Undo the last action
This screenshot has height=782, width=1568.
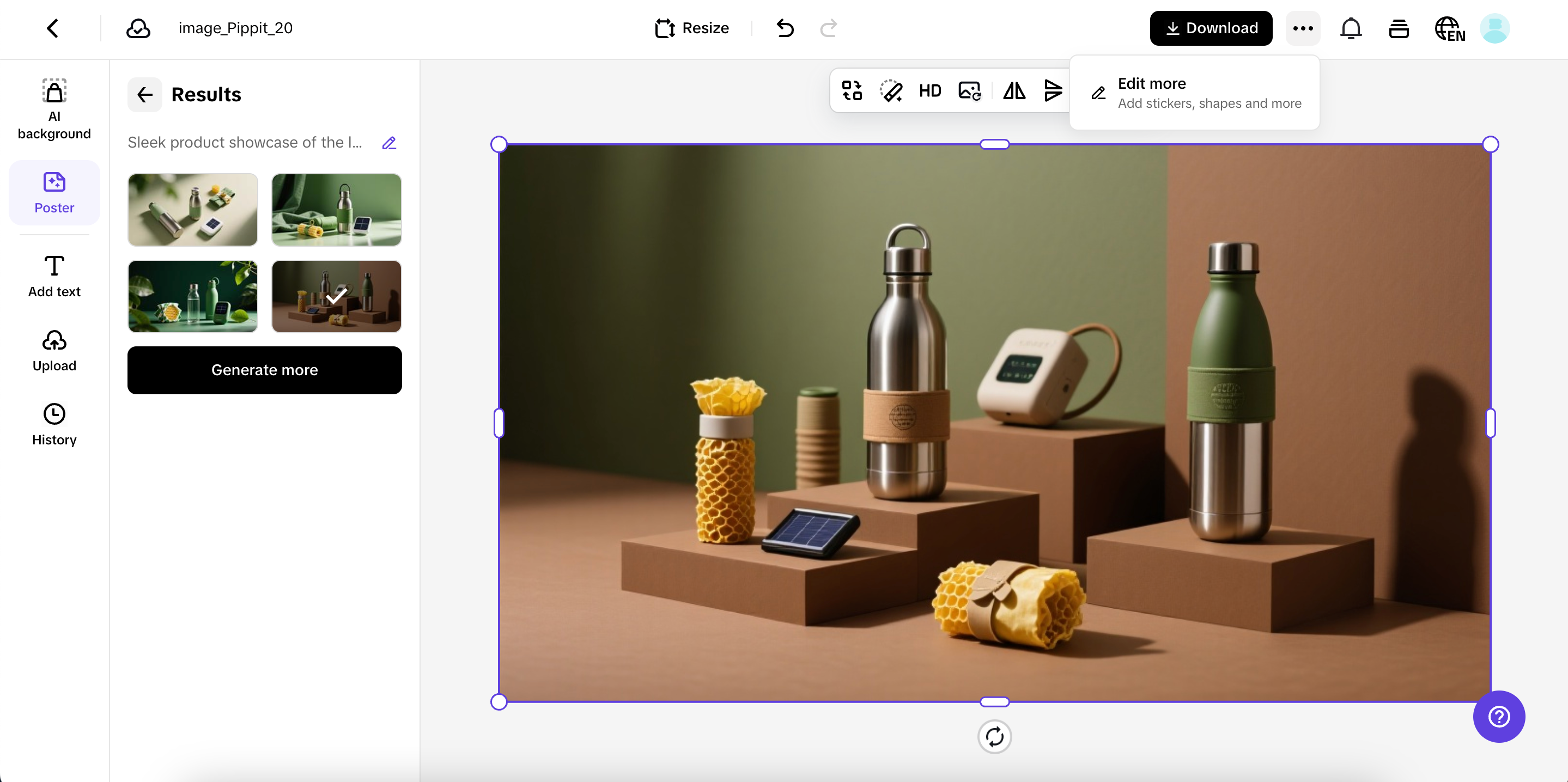pos(785,29)
